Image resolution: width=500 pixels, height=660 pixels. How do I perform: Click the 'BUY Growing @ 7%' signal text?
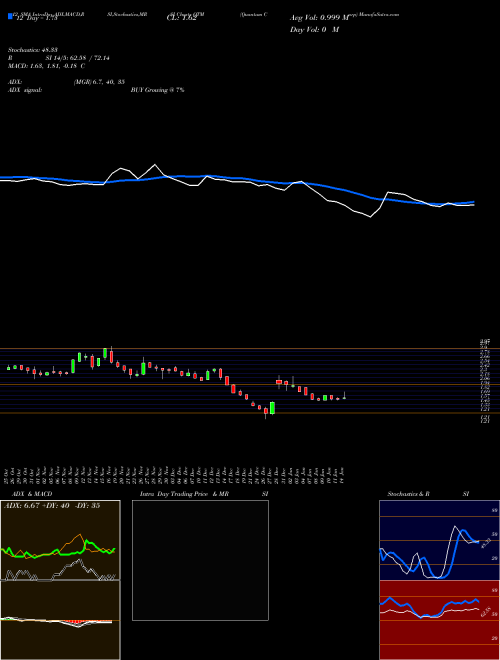pos(157,90)
